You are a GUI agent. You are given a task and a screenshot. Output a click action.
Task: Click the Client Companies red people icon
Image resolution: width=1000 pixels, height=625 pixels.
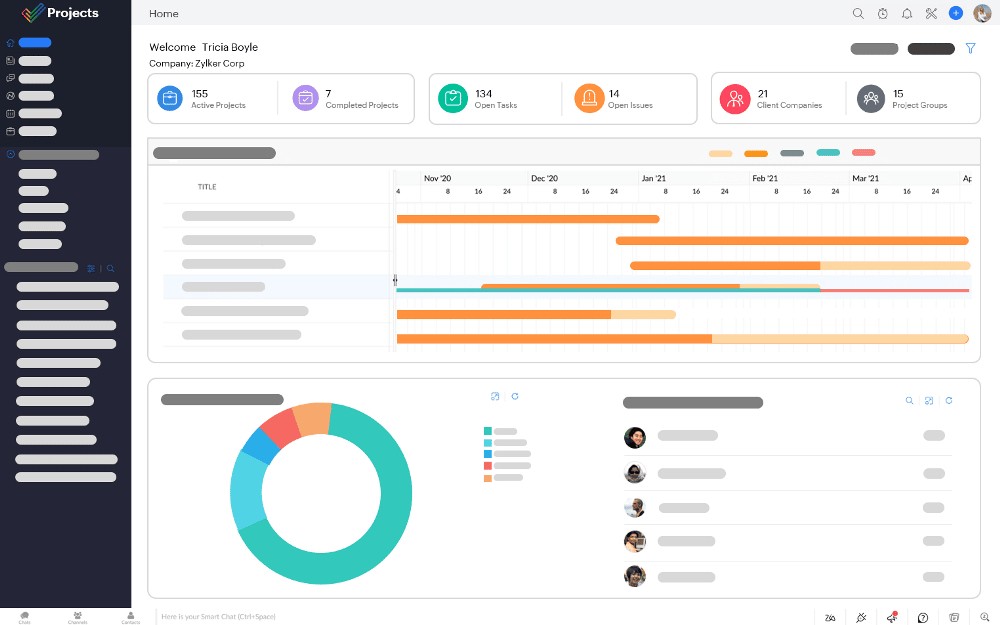coord(735,99)
